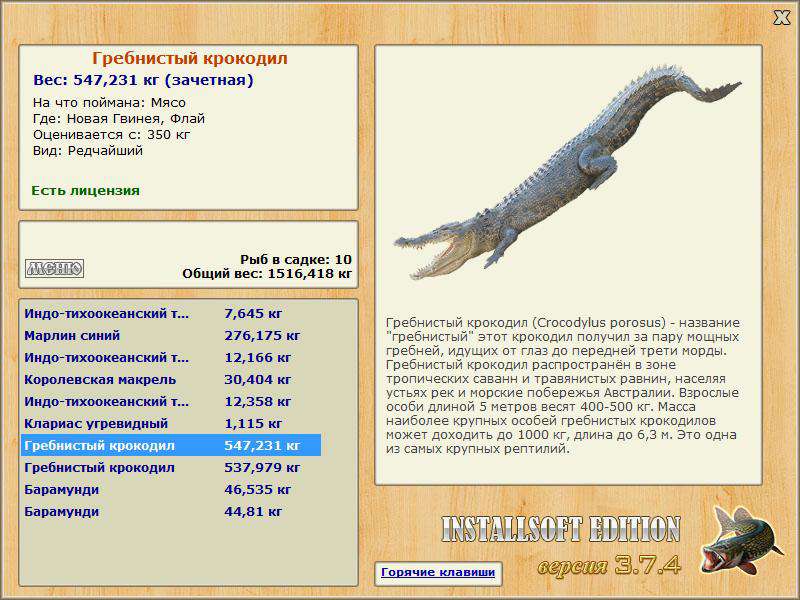This screenshot has height=600, width=800.
Task: Click the Вид: Редчайший line
Action: [x=88, y=151]
